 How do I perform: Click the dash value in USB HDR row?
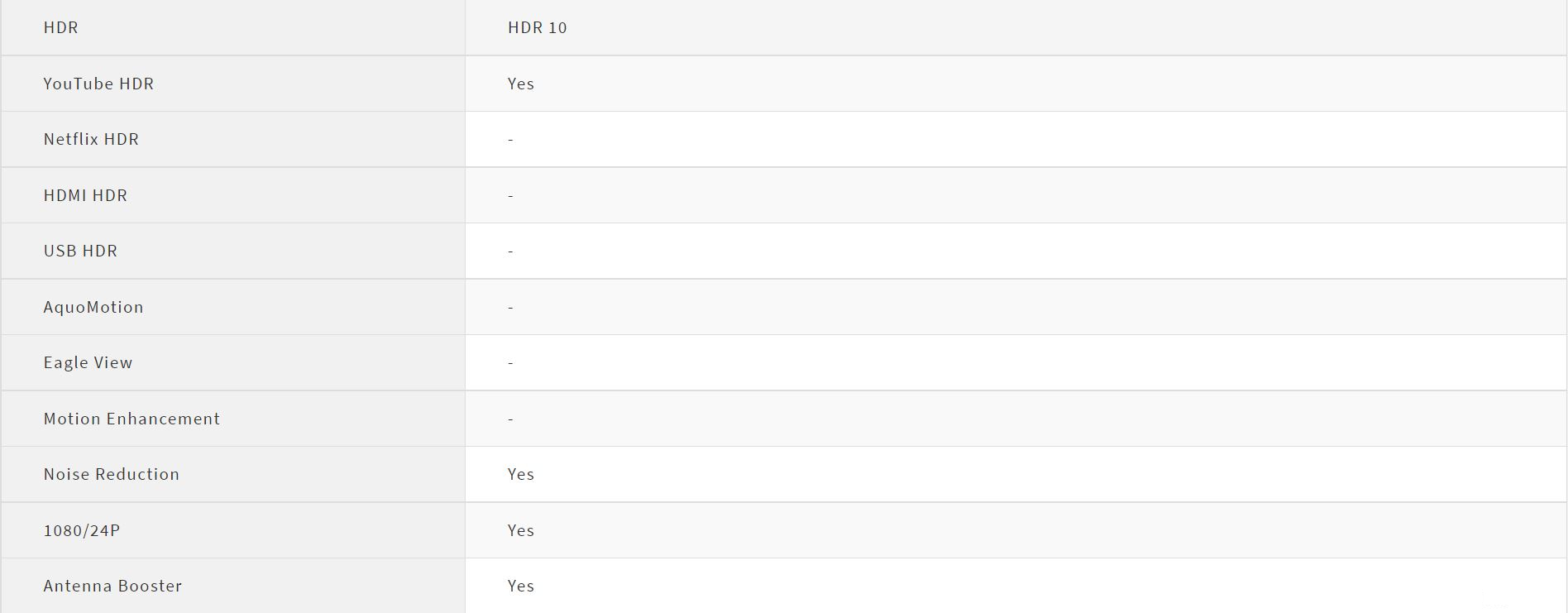511,251
